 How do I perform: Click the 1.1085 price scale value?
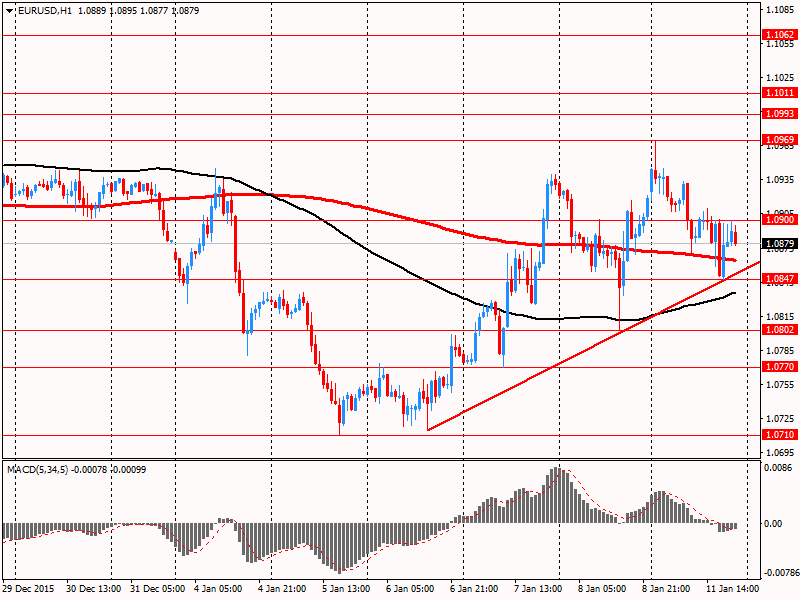tap(781, 9)
